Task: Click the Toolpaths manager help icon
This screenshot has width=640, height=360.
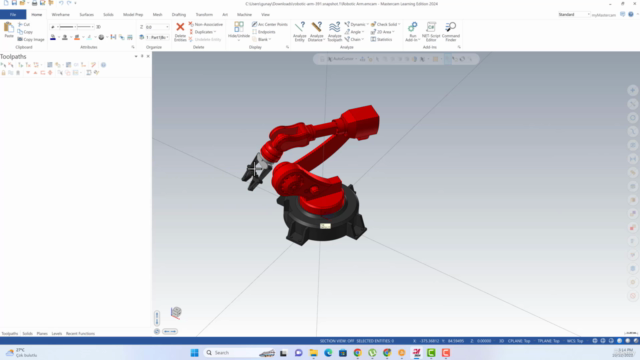Action: click(103, 65)
